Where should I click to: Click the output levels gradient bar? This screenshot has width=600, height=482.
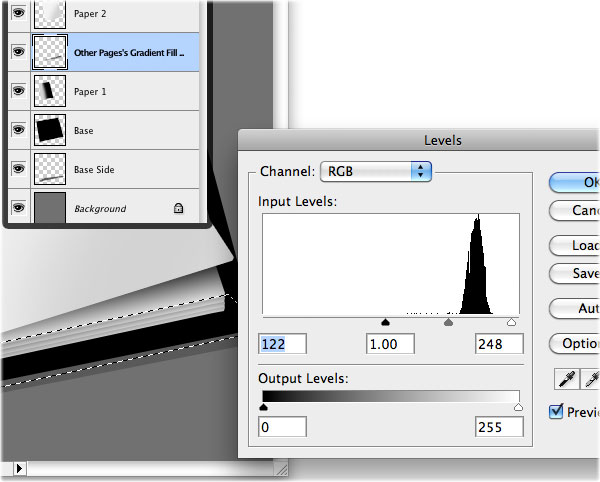coord(391,396)
